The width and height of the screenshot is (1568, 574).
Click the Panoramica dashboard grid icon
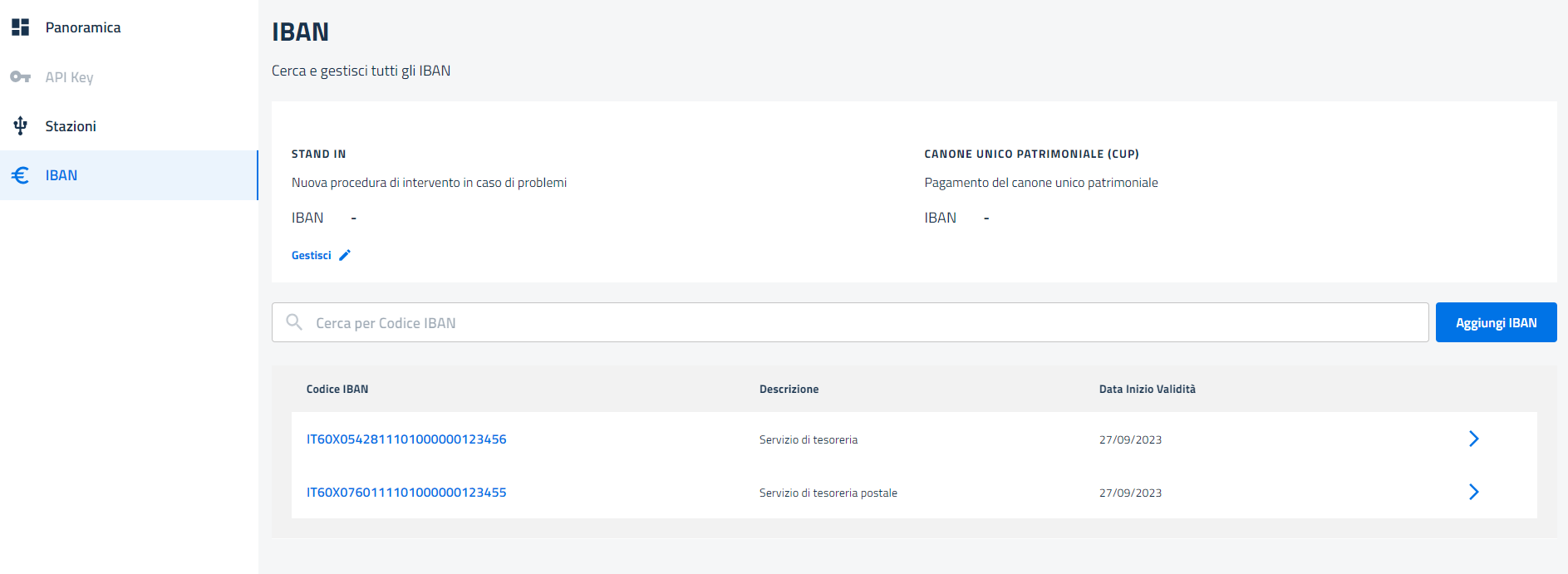click(x=21, y=27)
